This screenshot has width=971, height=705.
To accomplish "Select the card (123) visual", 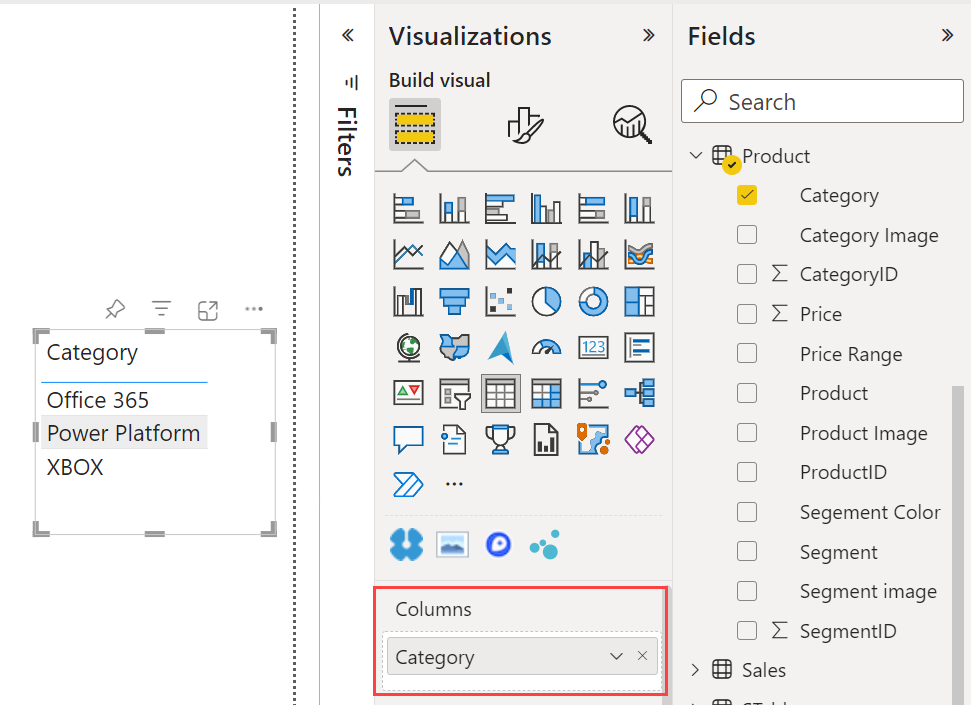I will coord(593,347).
